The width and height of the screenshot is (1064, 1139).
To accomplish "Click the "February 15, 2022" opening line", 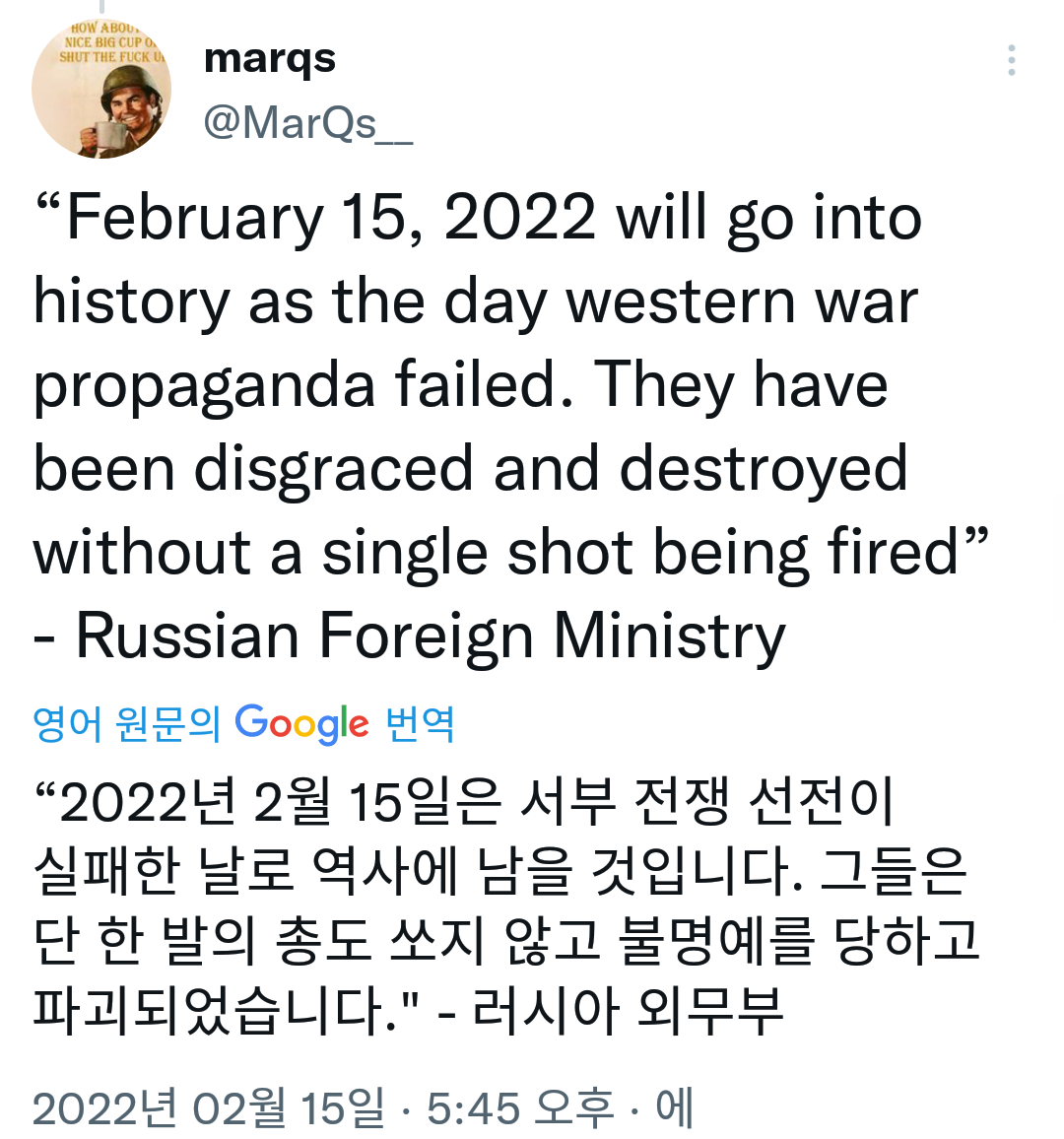I will click(x=478, y=219).
